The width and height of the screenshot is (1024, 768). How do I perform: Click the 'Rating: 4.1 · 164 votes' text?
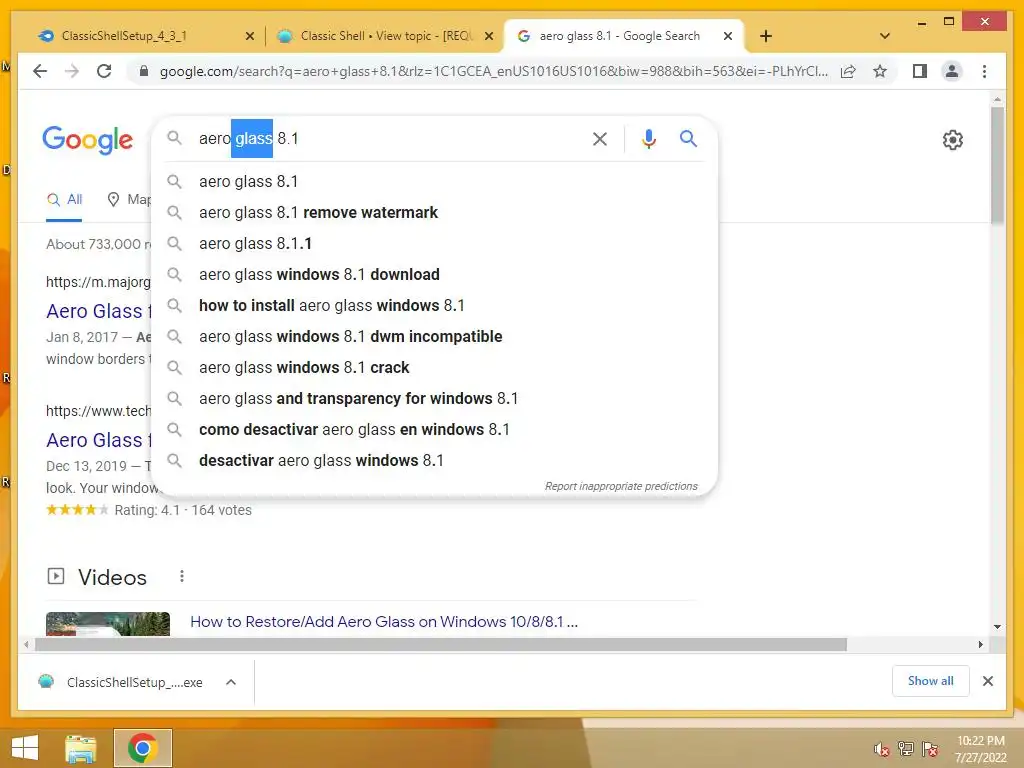(x=183, y=510)
